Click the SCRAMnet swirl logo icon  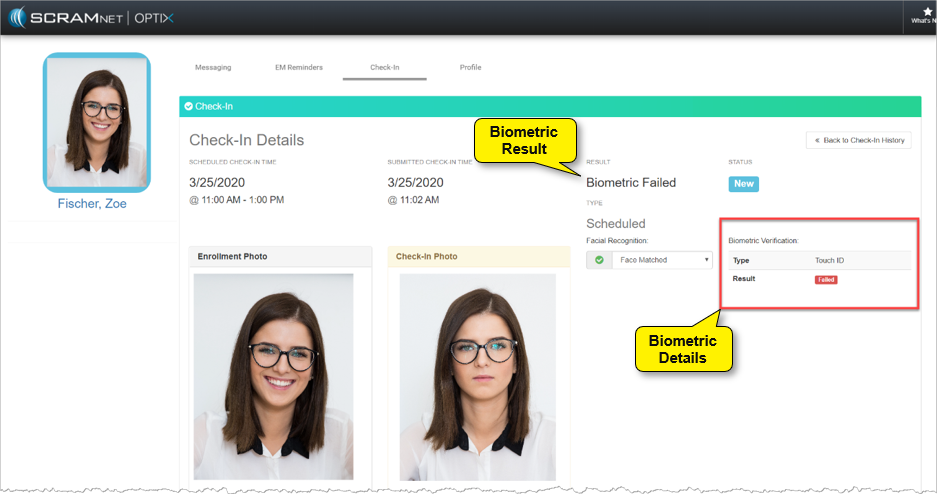click(x=19, y=18)
